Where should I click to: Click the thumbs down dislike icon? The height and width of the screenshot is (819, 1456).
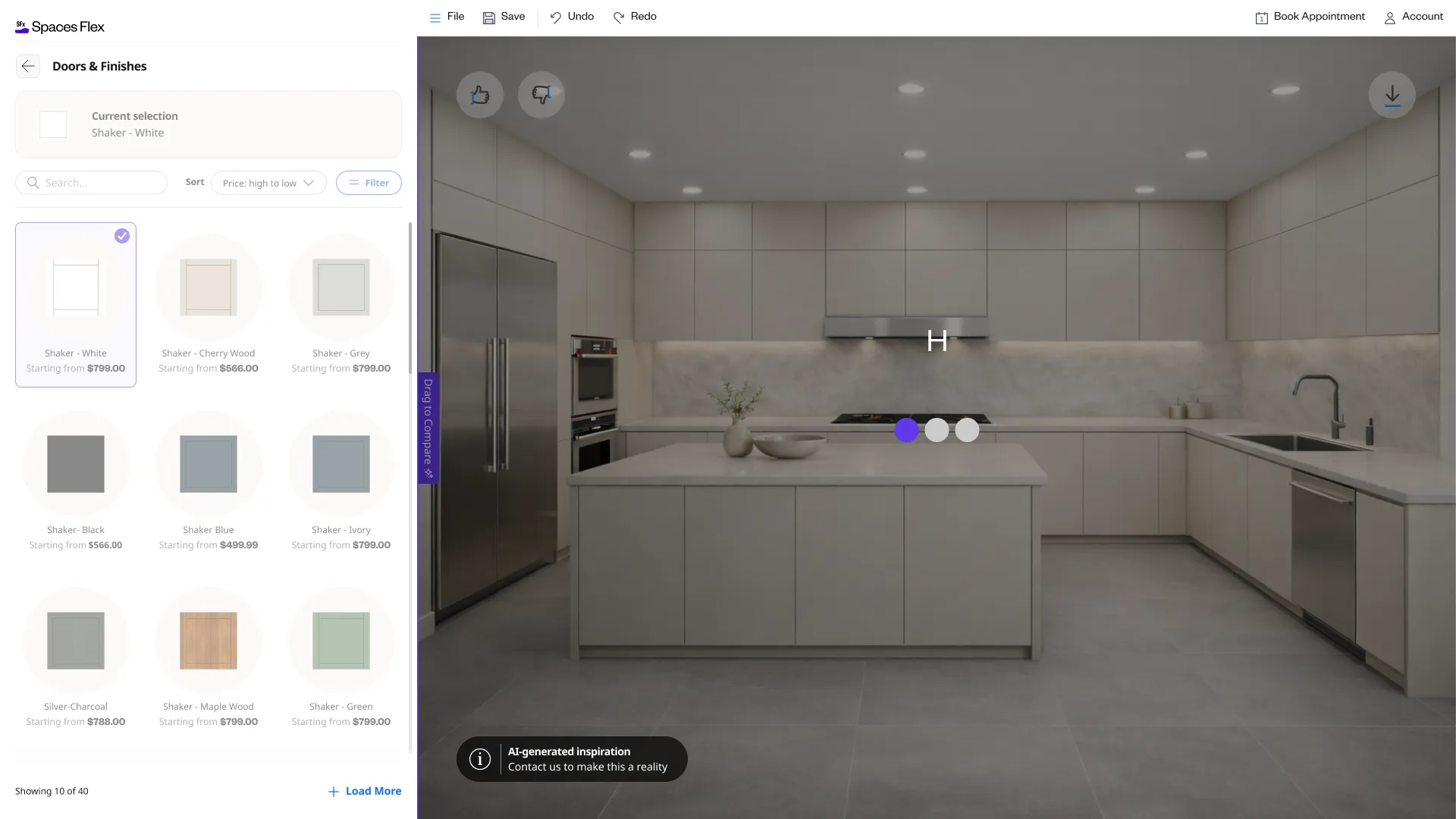coord(541,95)
